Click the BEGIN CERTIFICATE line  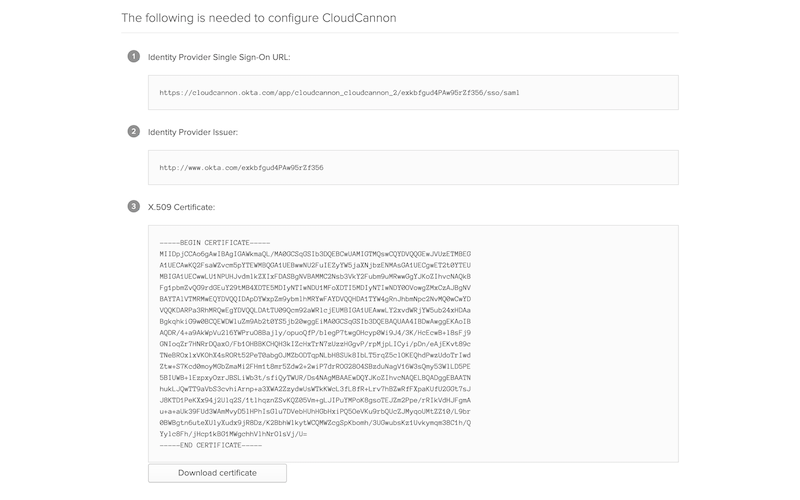click(215, 243)
